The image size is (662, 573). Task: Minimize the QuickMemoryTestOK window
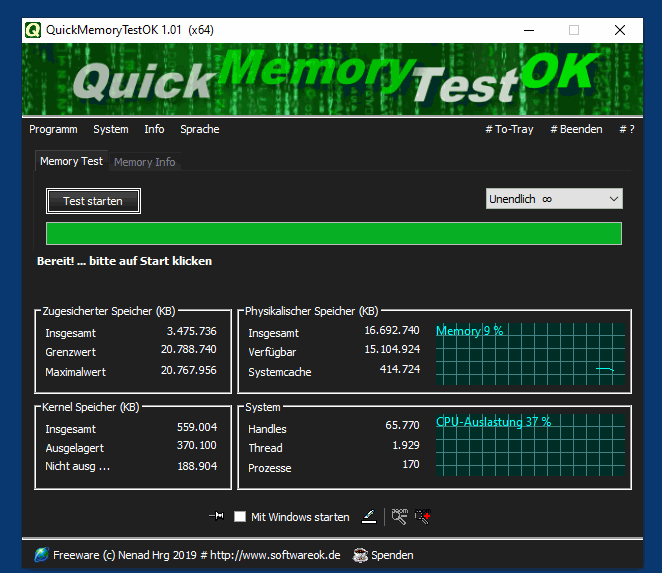(529, 30)
